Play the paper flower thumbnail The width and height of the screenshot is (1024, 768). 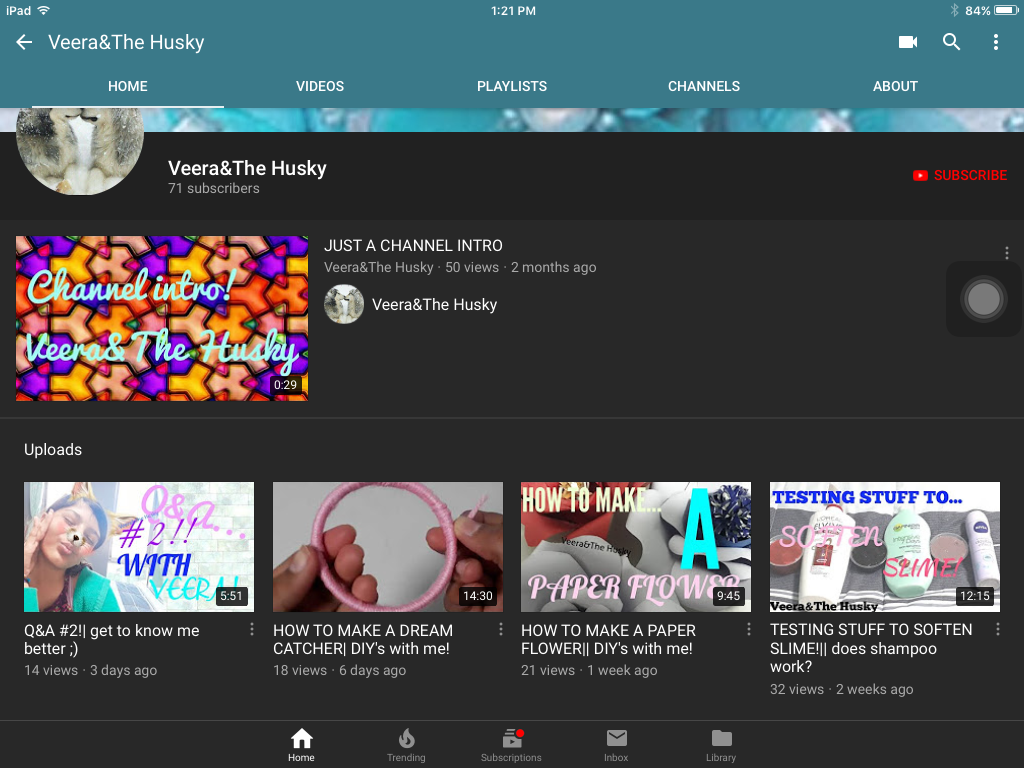(x=636, y=547)
